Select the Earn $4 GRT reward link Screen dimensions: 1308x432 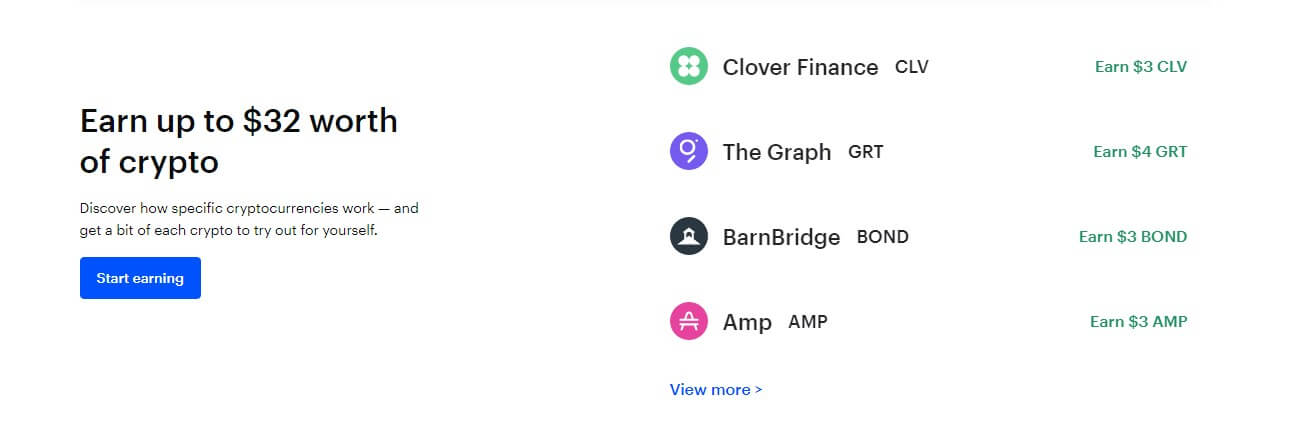pos(1140,152)
